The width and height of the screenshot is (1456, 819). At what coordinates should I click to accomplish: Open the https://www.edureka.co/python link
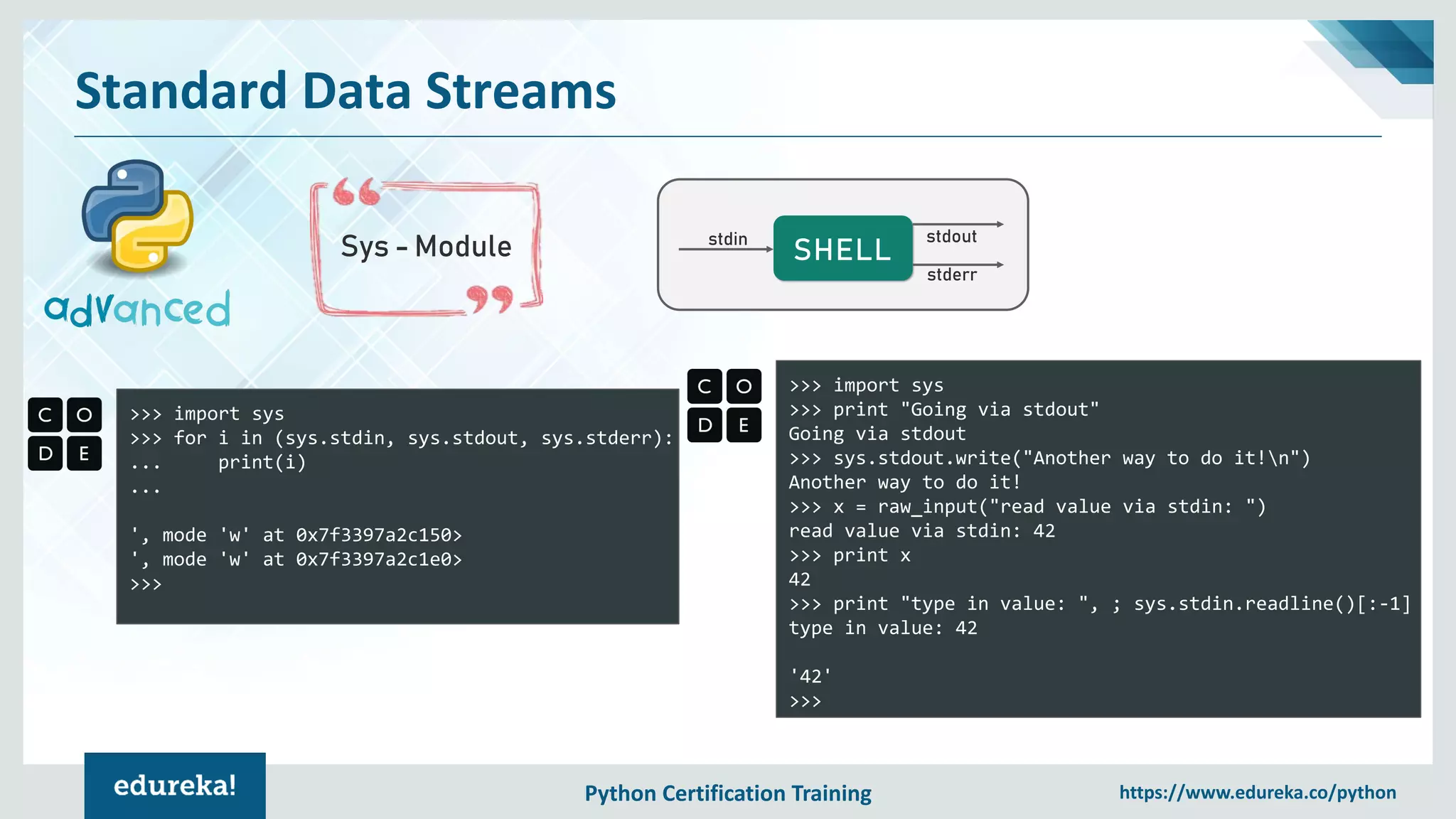tap(1258, 793)
